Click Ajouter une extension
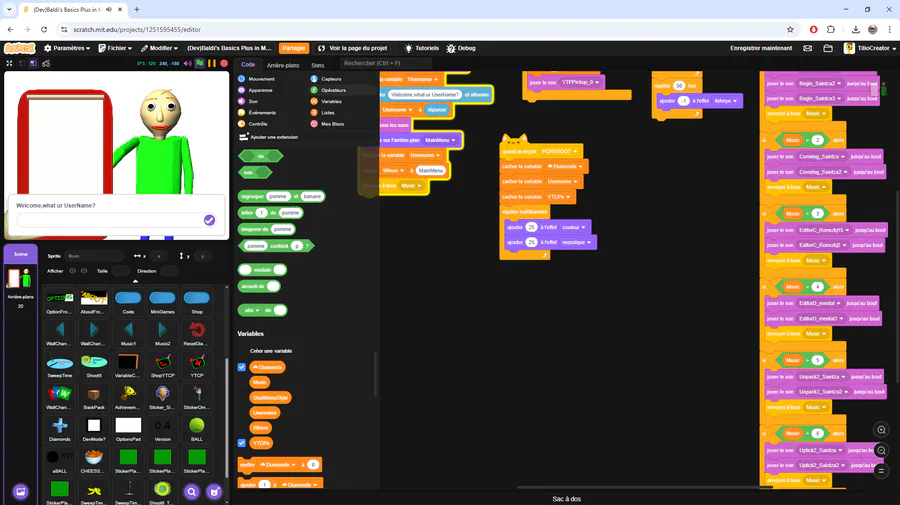This screenshot has height=505, width=900. (x=269, y=137)
